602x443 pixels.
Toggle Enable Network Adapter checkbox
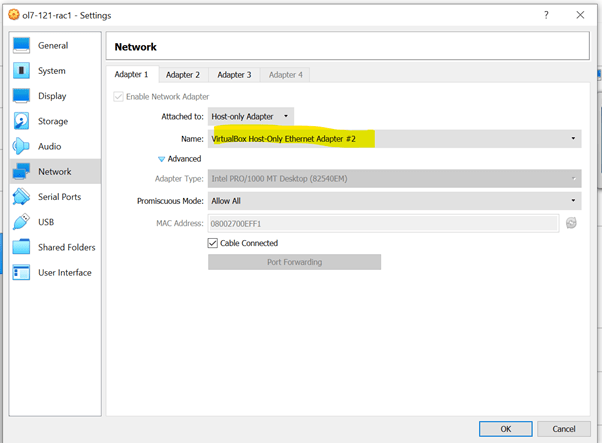click(120, 96)
